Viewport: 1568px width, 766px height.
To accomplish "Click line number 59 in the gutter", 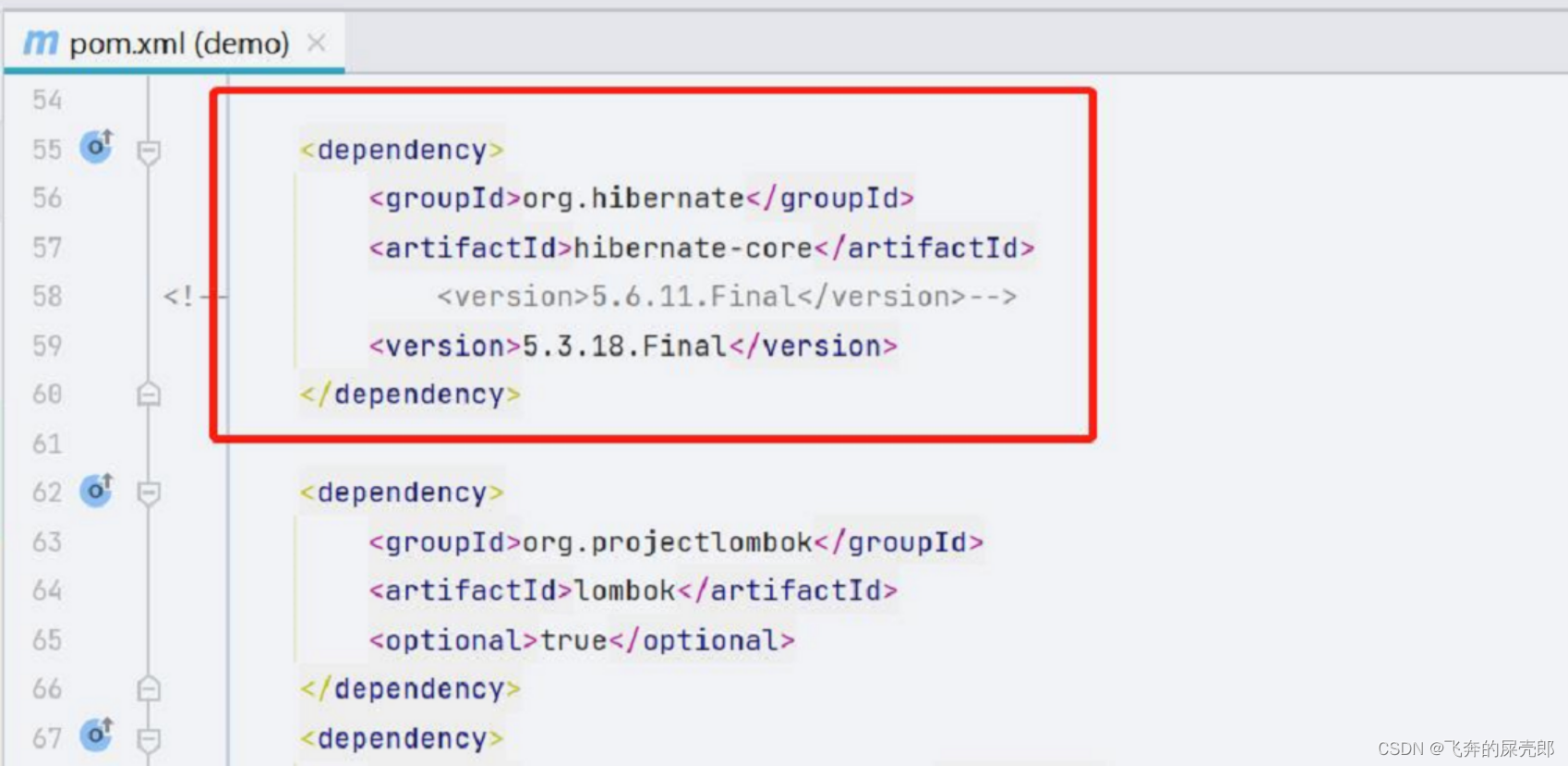I will point(47,346).
